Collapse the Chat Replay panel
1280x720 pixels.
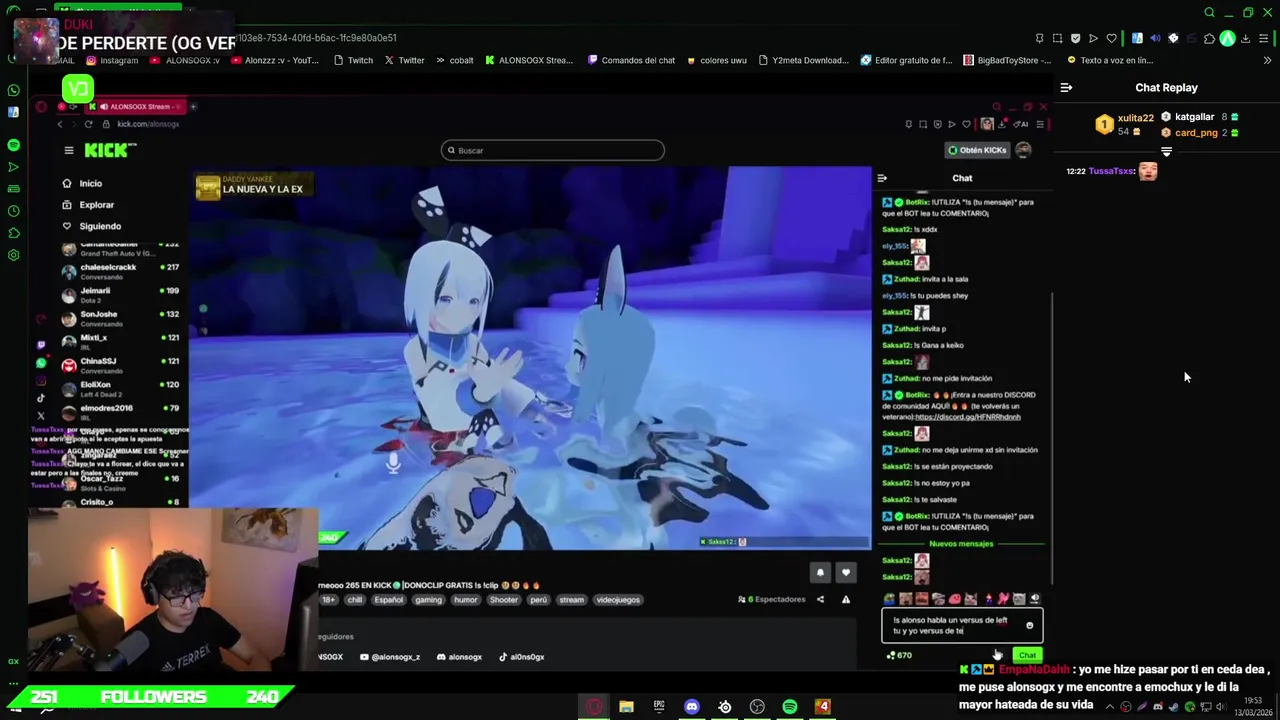[x=1066, y=88]
